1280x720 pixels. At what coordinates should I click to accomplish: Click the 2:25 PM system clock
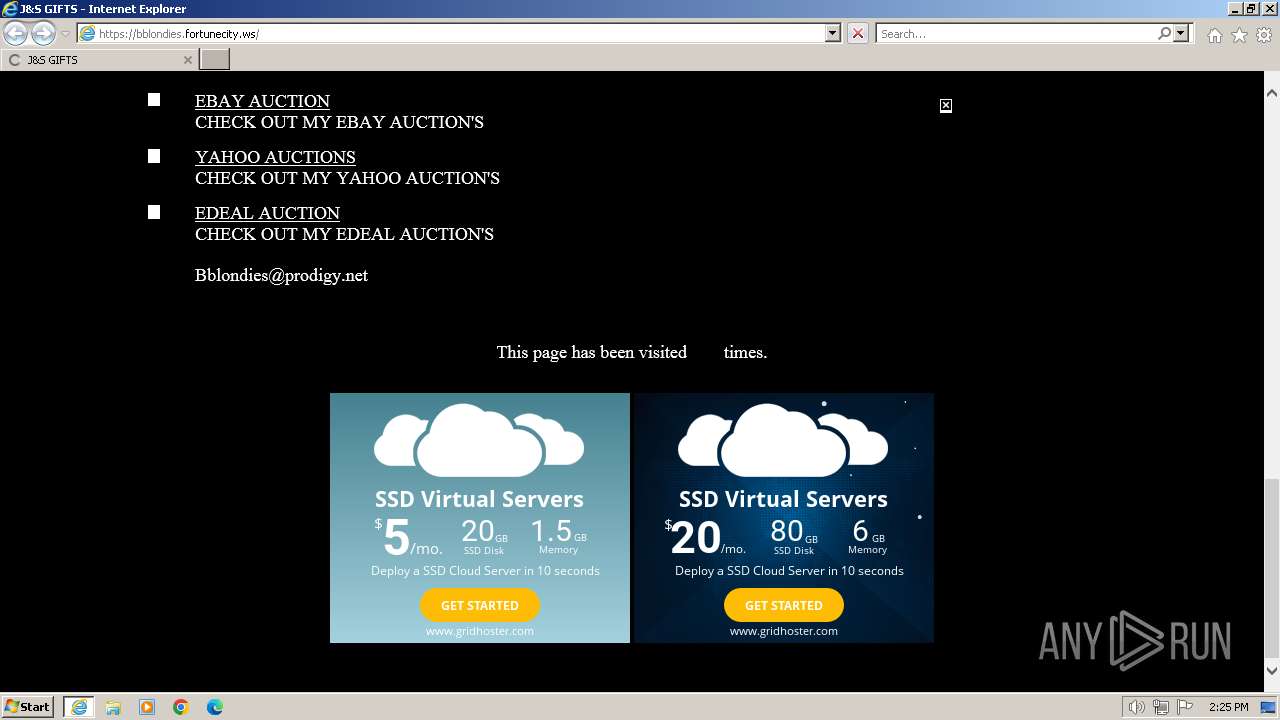[x=1229, y=707]
